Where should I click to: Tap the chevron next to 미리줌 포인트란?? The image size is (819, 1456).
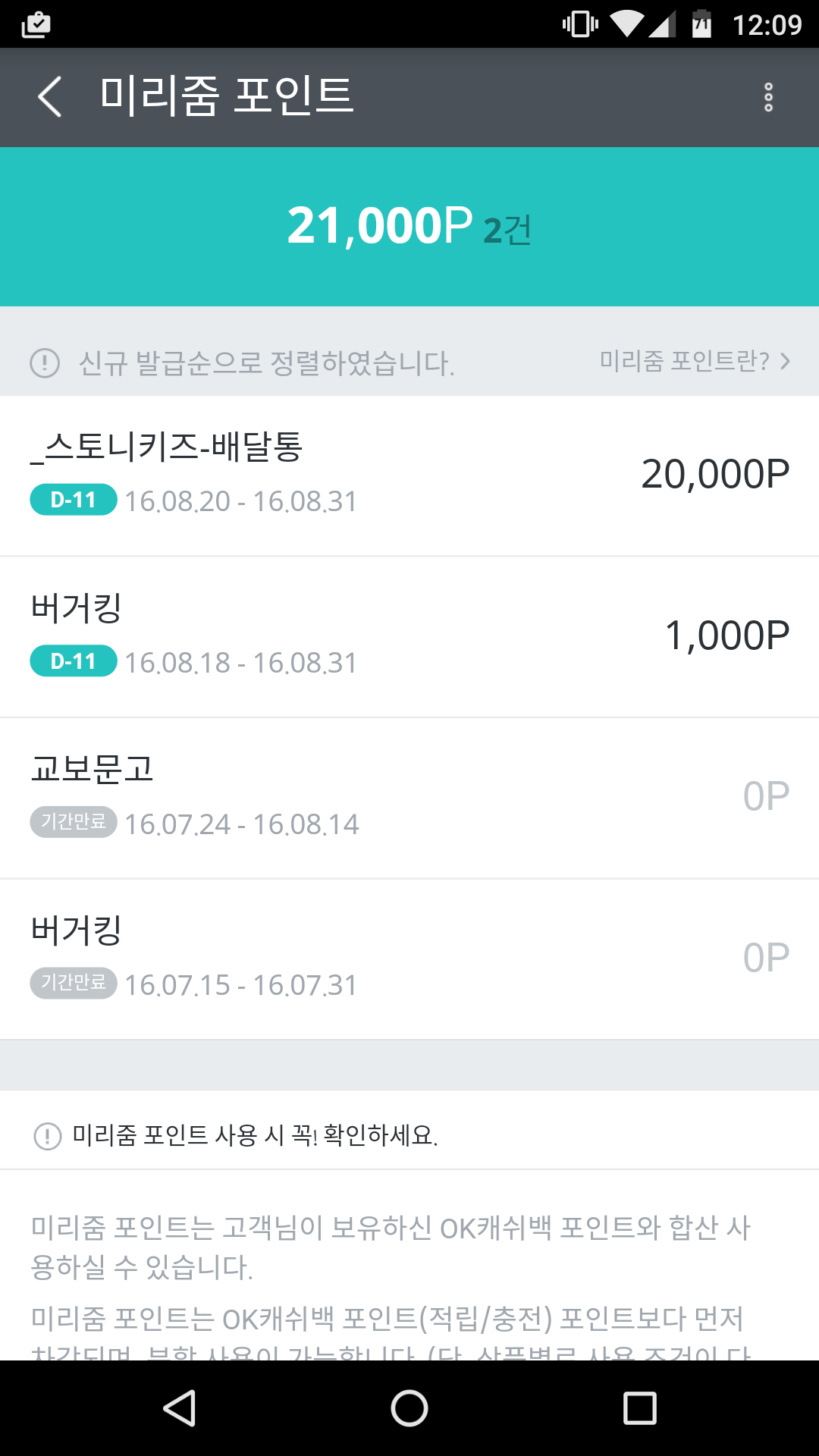point(786,361)
